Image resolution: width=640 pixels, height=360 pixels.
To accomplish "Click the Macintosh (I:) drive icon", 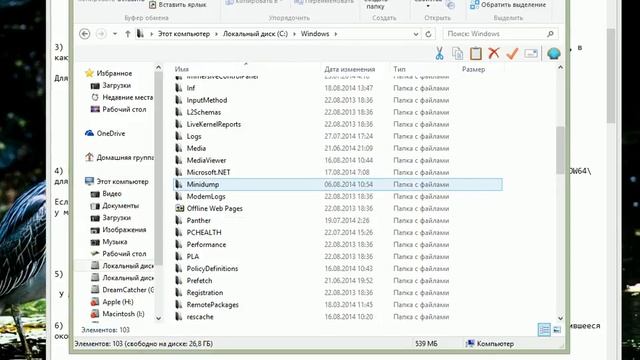I will coord(95,313).
